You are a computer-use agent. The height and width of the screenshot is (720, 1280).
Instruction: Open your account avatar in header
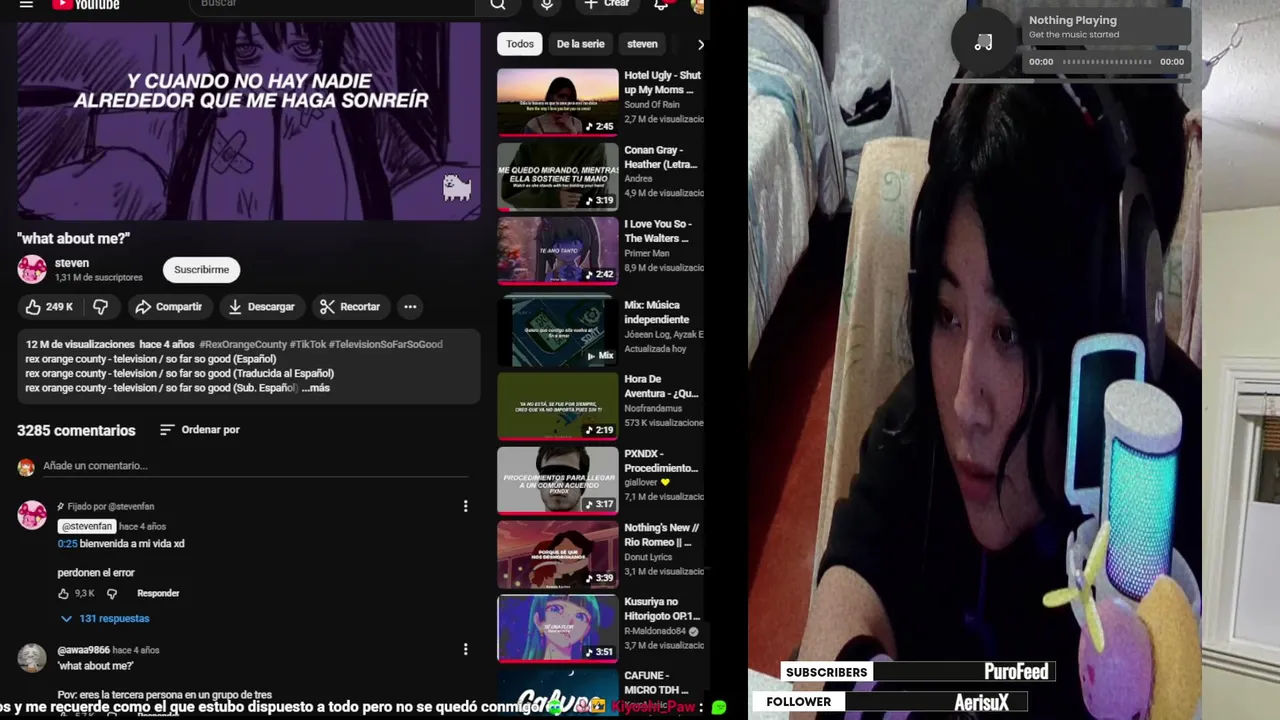(697, 6)
